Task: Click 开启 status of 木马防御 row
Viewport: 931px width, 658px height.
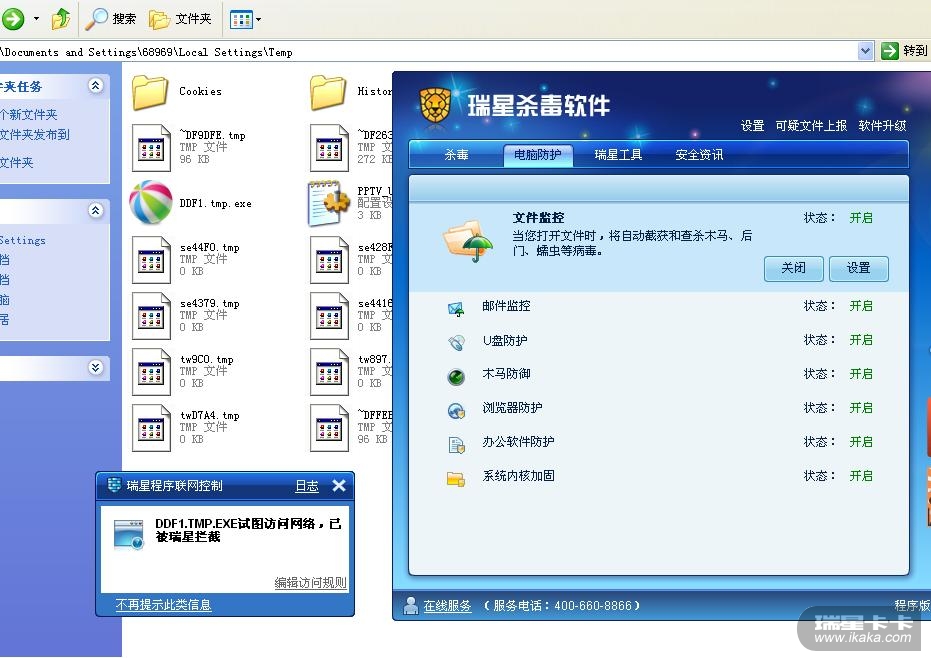Action: click(x=860, y=374)
